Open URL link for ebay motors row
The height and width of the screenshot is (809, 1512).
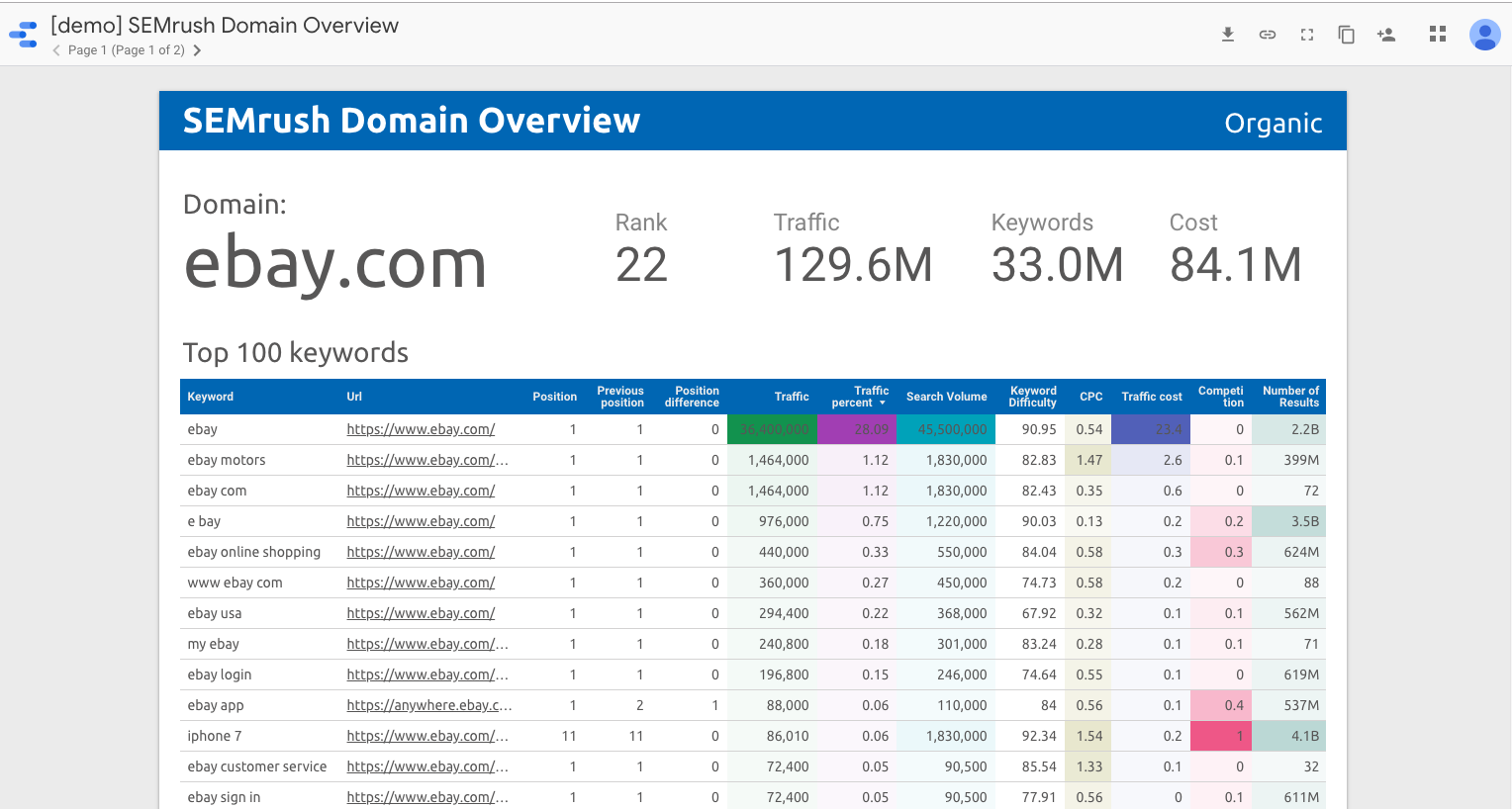[x=426, y=460]
